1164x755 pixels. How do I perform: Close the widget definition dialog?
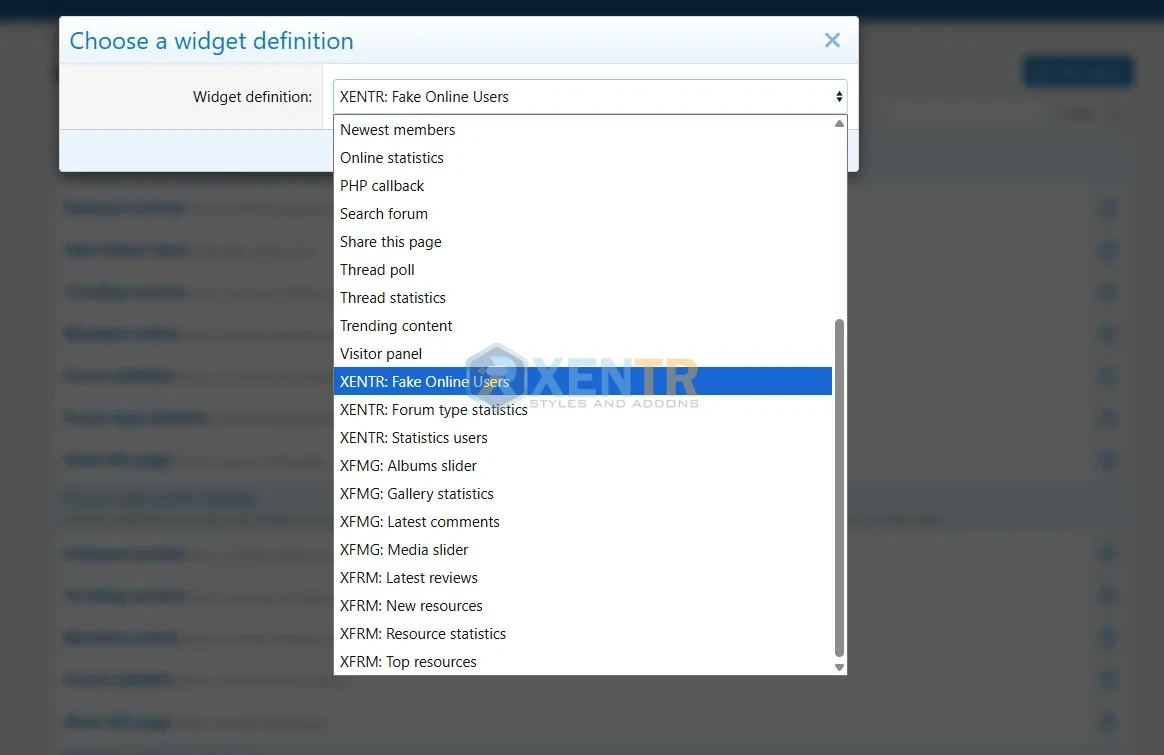pyautogui.click(x=832, y=40)
